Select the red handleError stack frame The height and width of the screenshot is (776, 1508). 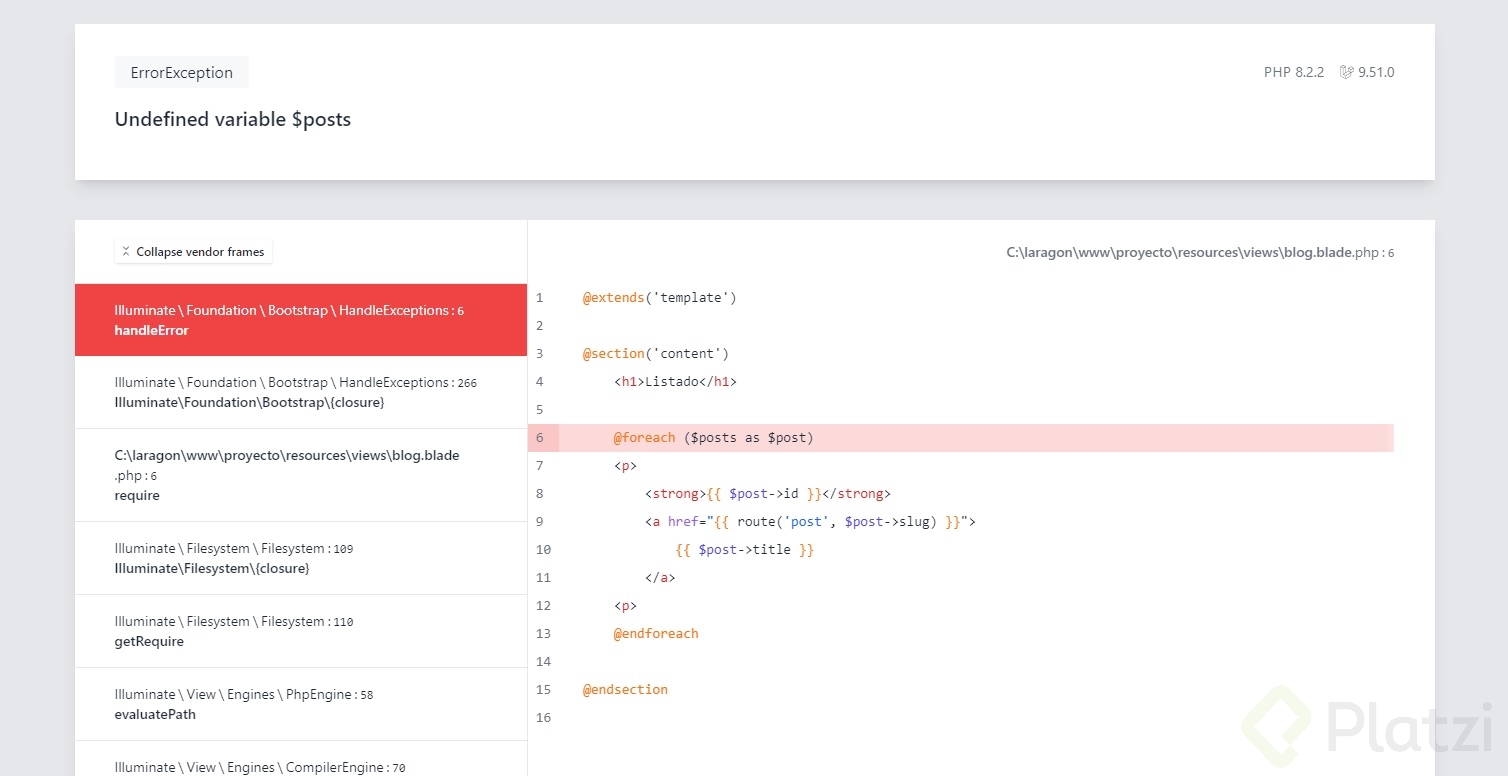click(x=300, y=320)
